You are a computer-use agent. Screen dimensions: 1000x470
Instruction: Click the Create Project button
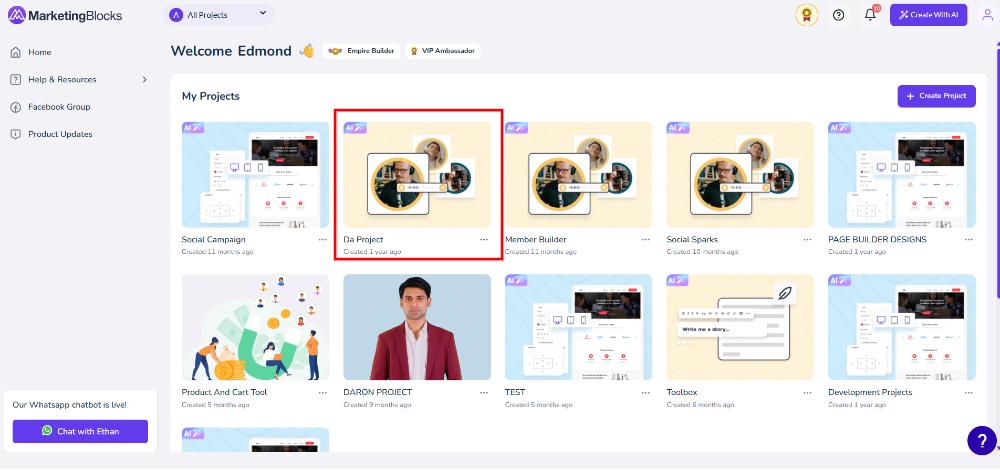[937, 96]
